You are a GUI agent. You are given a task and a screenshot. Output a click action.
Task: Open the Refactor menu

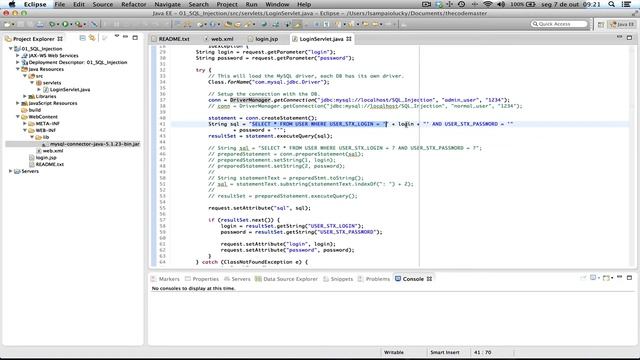133,4
